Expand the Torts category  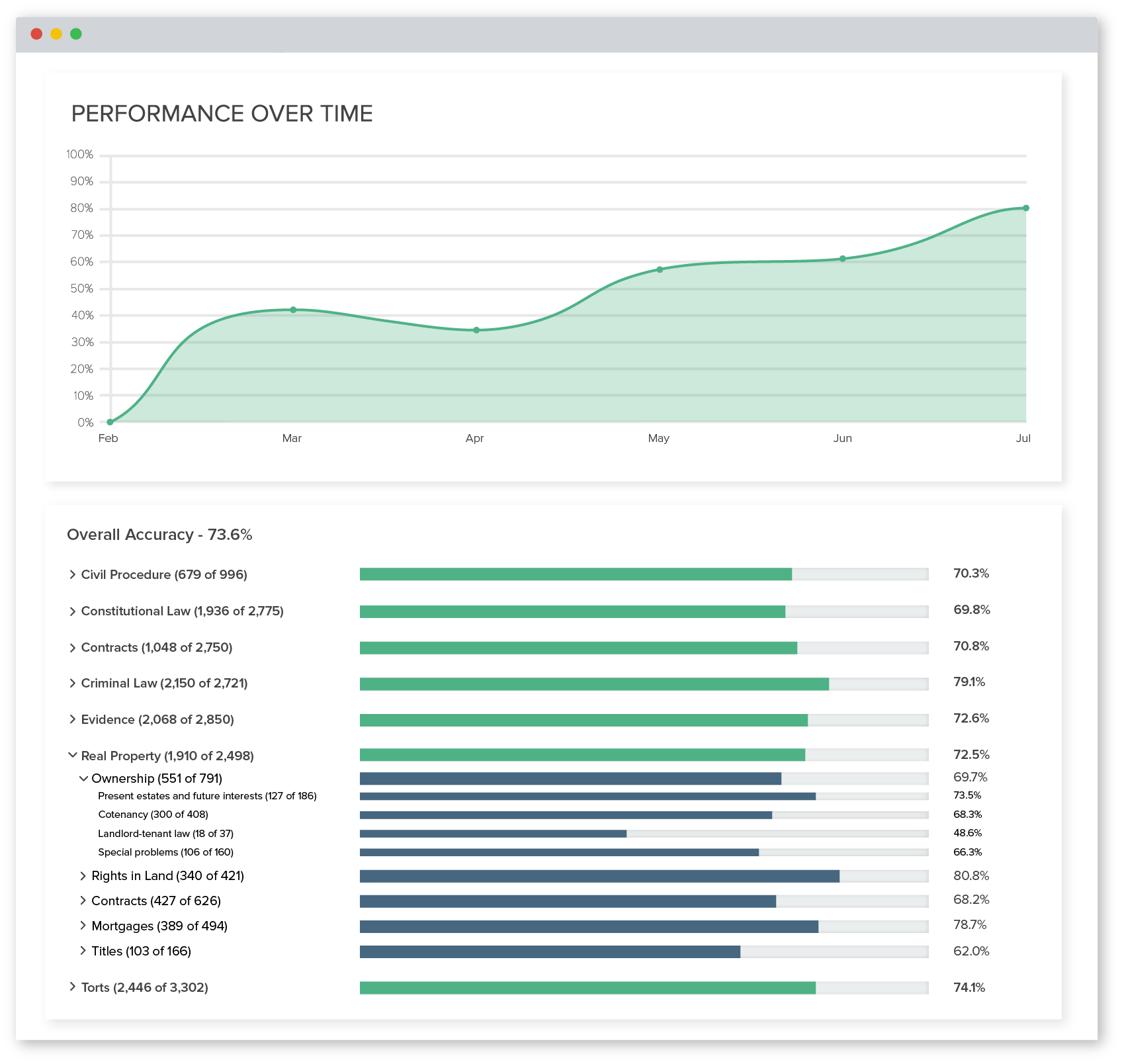tap(72, 987)
